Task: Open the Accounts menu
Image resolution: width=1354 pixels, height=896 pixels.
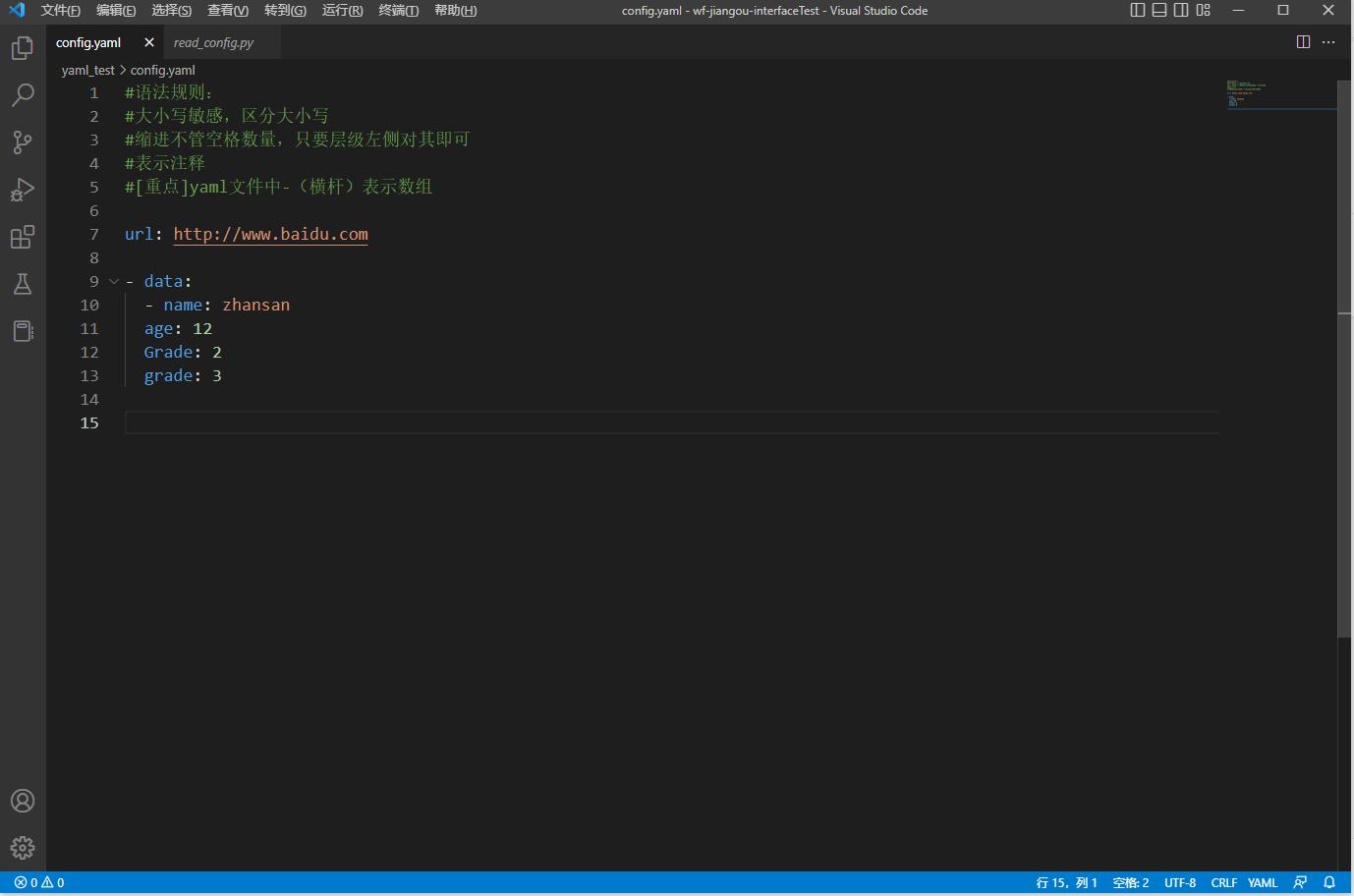Action: click(x=23, y=801)
